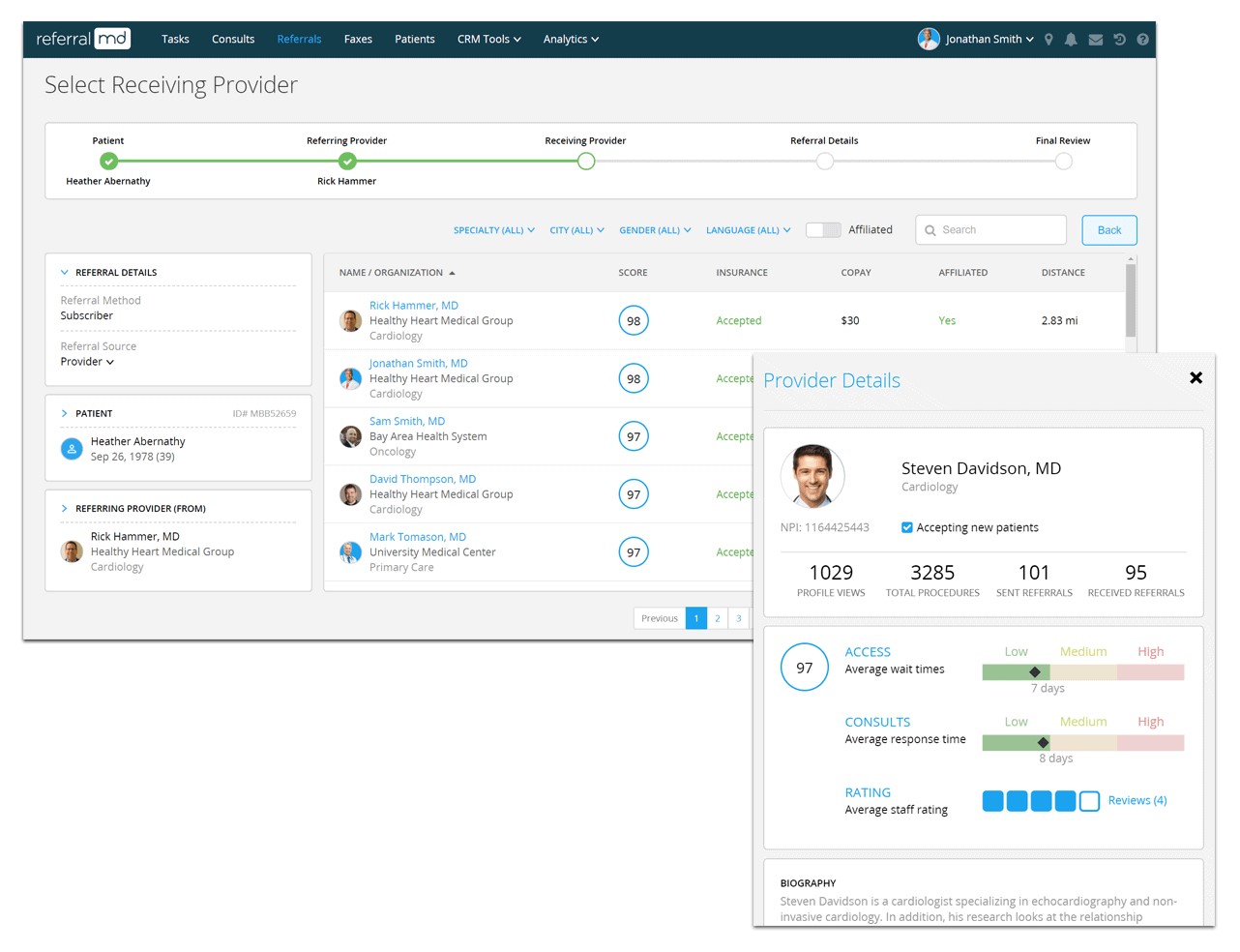Click the search magnifier icon
1240x952 pixels.
tap(930, 230)
